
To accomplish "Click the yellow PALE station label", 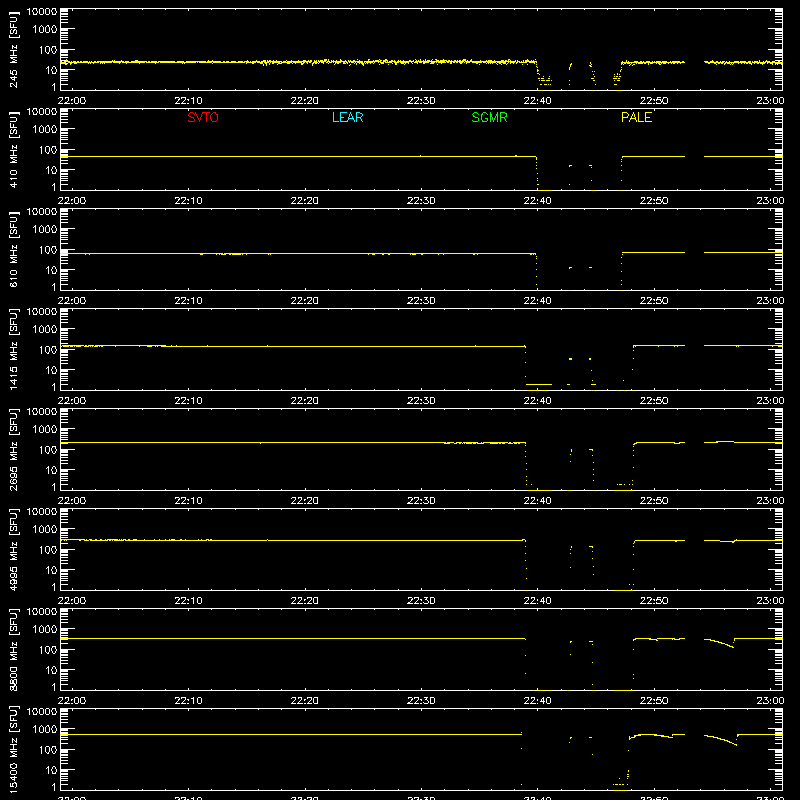I will (x=636, y=117).
